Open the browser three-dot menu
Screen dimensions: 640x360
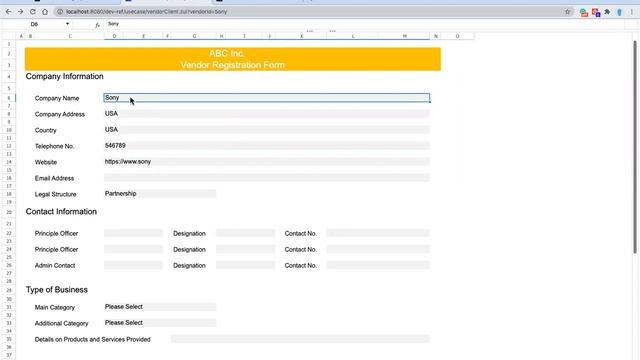pos(631,12)
